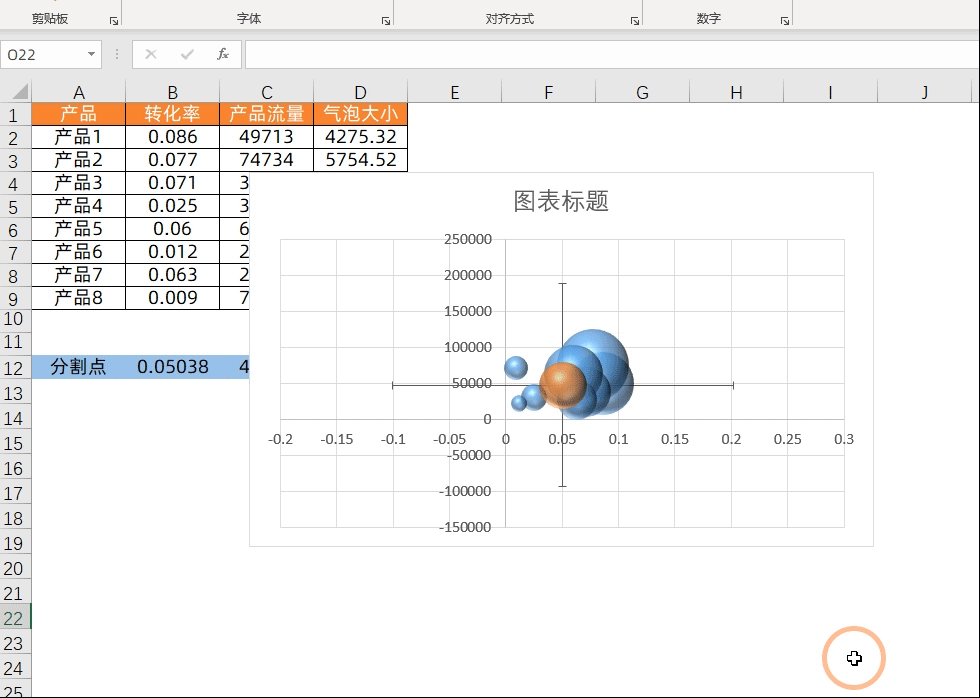Open the 数字 format dialog launcher
Image resolution: width=980 pixels, height=698 pixels.
785,20
